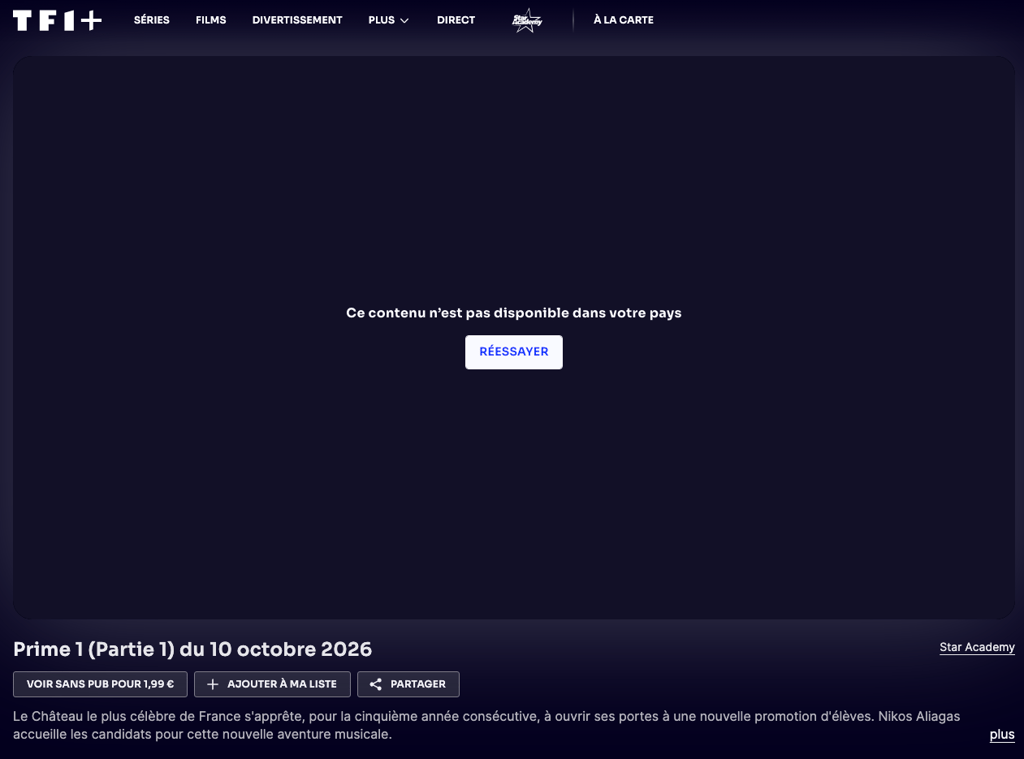Click the share icon on Partager
Screen dimensions: 1024x759
[376, 684]
